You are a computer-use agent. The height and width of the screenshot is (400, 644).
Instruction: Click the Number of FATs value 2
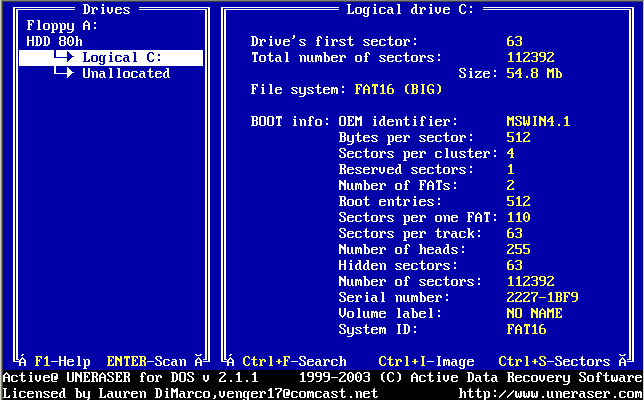pos(511,186)
